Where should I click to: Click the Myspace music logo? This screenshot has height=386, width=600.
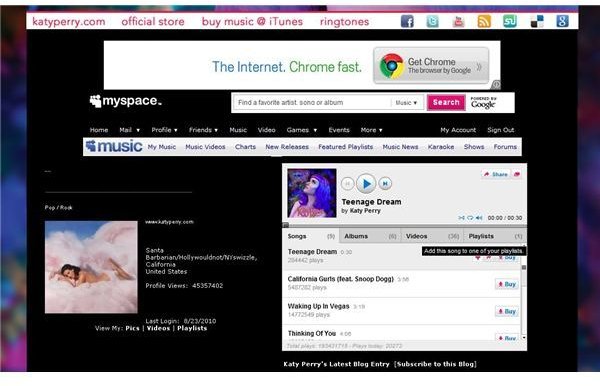click(114, 146)
